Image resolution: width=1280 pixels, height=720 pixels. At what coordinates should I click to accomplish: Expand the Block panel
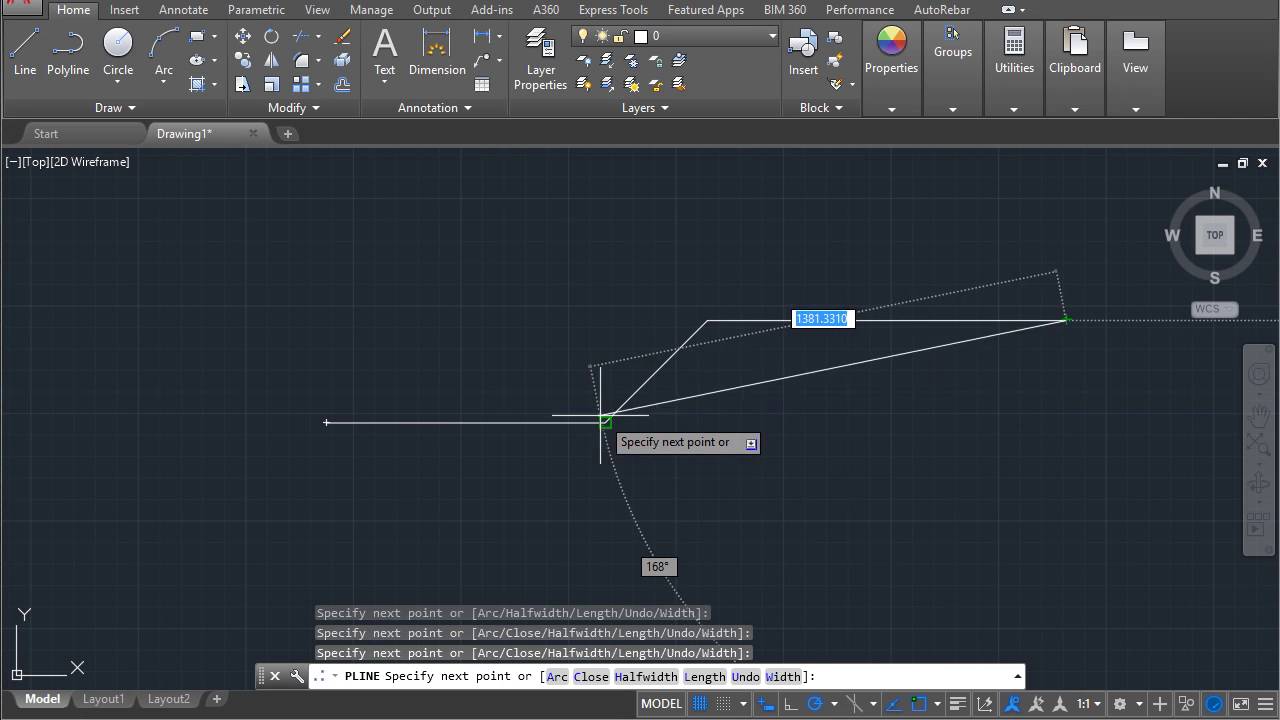(821, 108)
